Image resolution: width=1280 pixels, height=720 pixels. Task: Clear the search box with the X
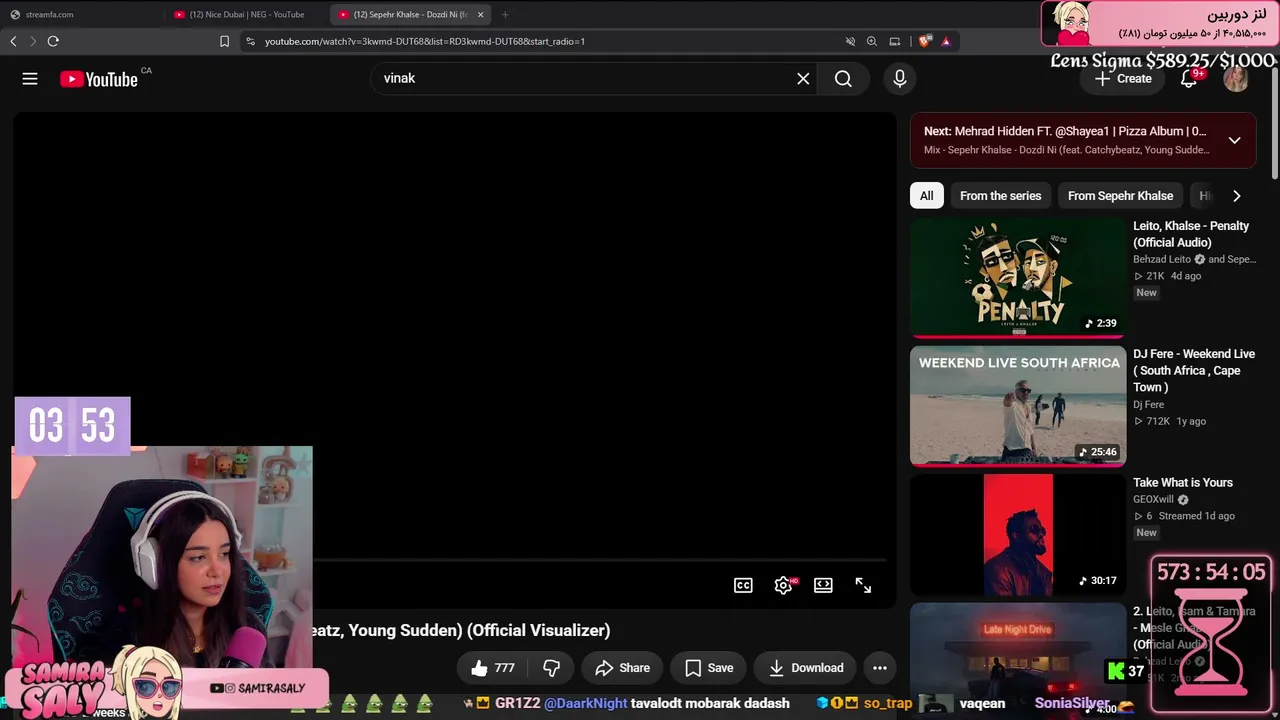pyautogui.click(x=803, y=78)
